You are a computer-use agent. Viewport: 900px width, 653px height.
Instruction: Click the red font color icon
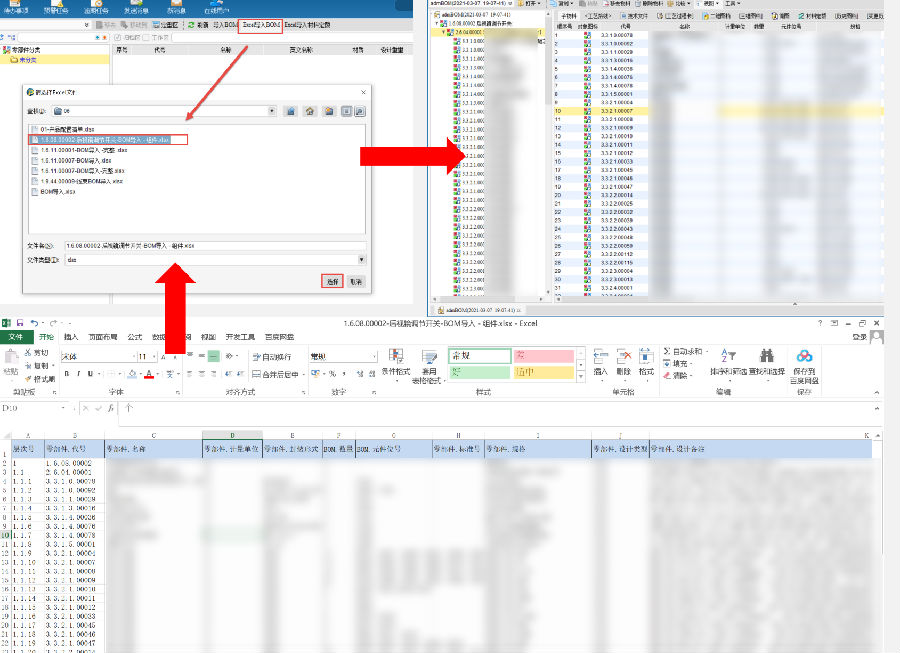coord(148,374)
